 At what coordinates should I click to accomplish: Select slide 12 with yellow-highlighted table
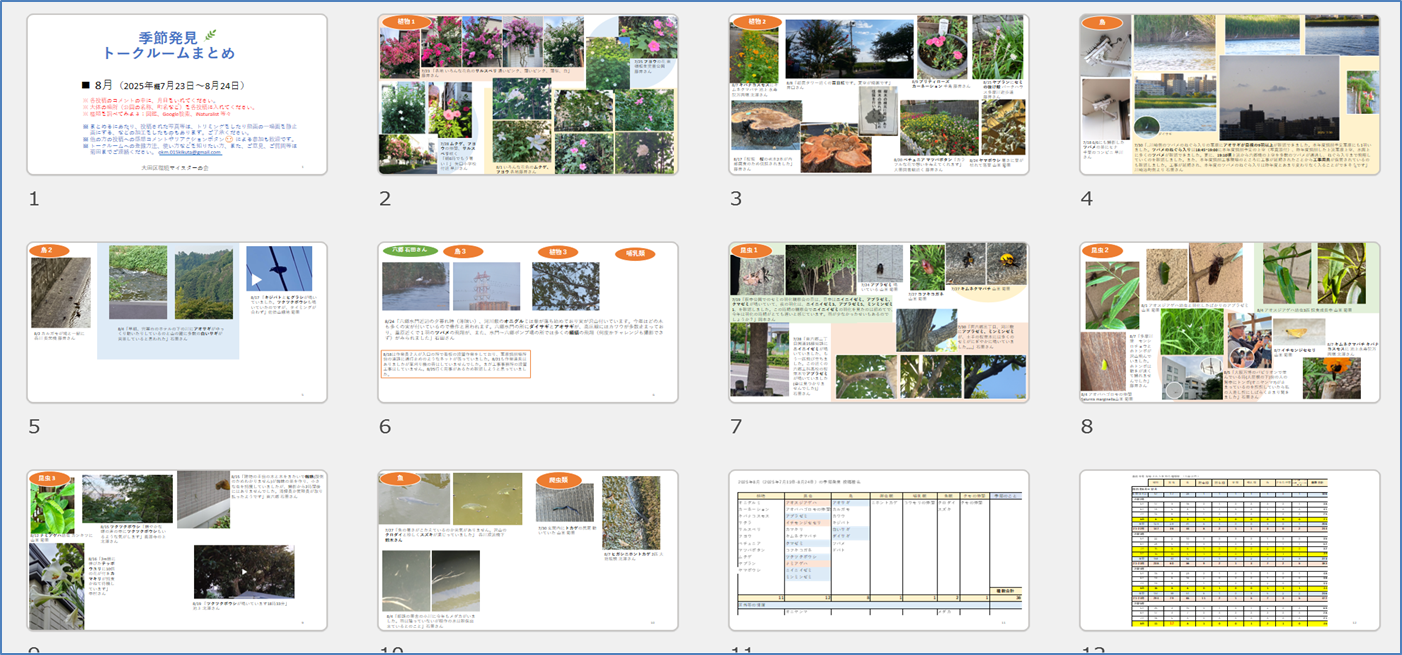point(1230,550)
